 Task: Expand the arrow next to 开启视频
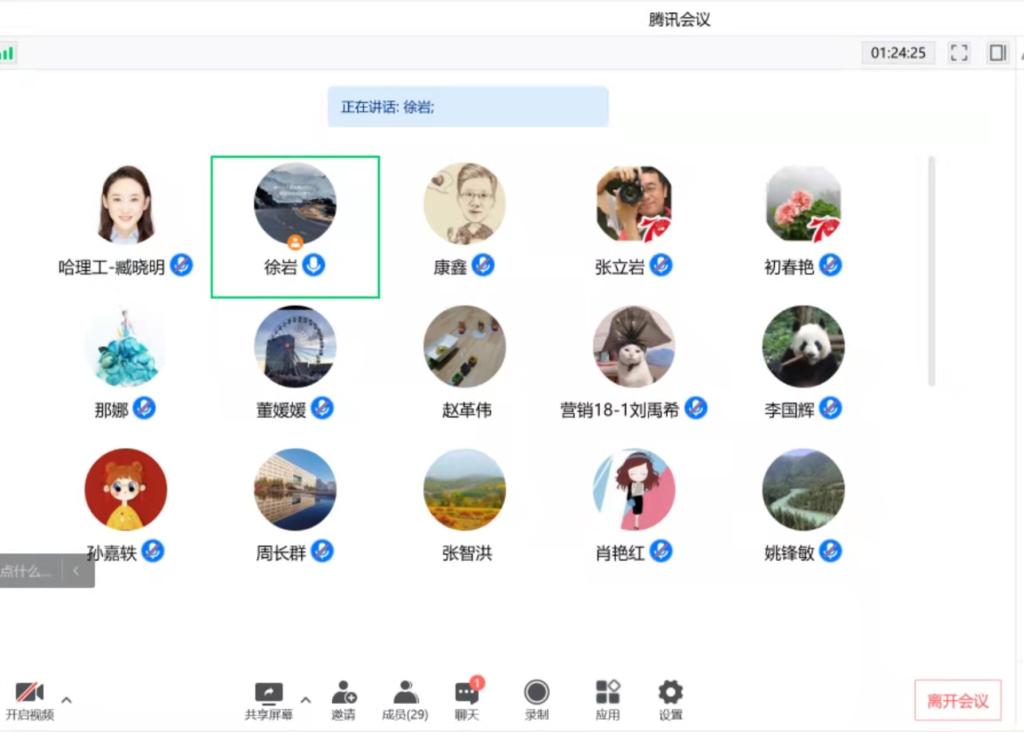pyautogui.click(x=67, y=700)
